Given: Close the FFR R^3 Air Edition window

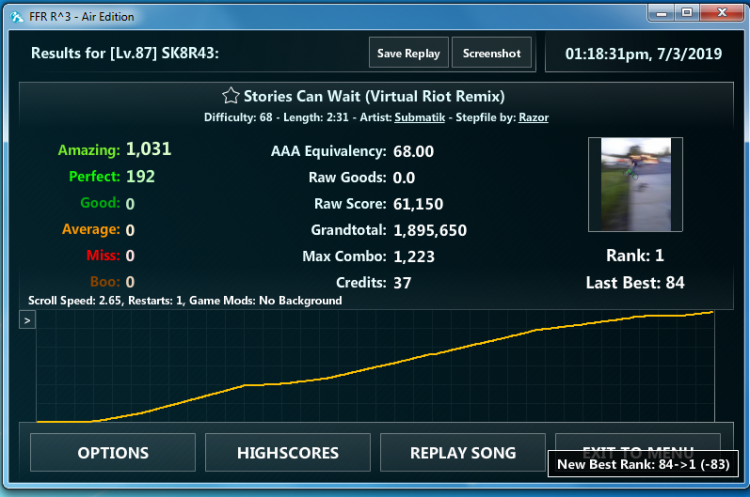Looking at the screenshot, I should [x=722, y=12].
